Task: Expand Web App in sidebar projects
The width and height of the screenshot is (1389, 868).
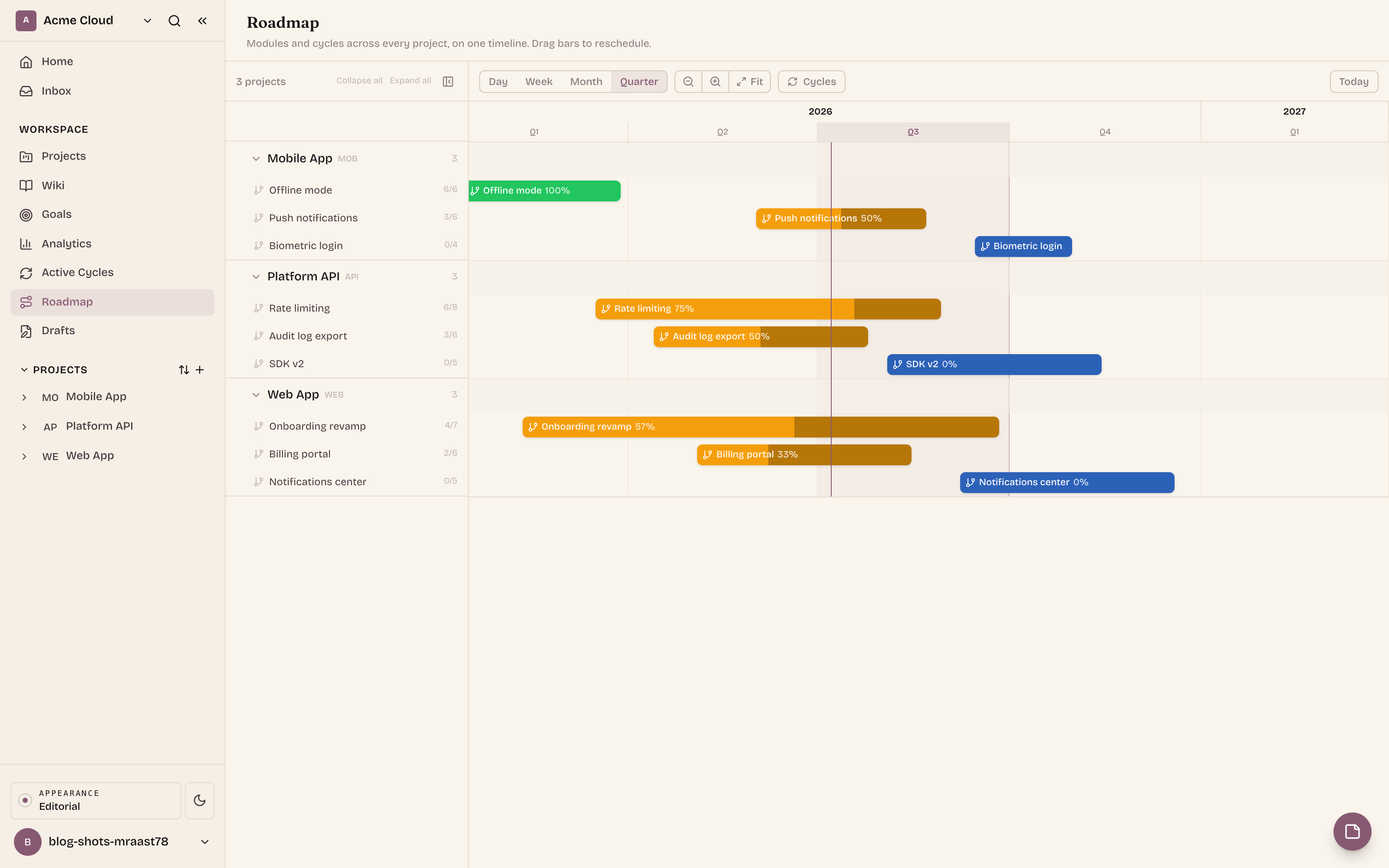Action: (24, 457)
